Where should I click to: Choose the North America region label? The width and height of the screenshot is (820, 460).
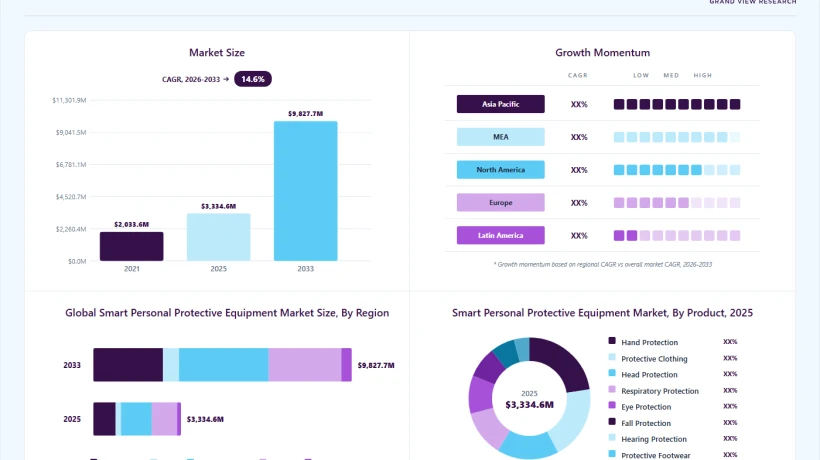[x=500, y=170]
